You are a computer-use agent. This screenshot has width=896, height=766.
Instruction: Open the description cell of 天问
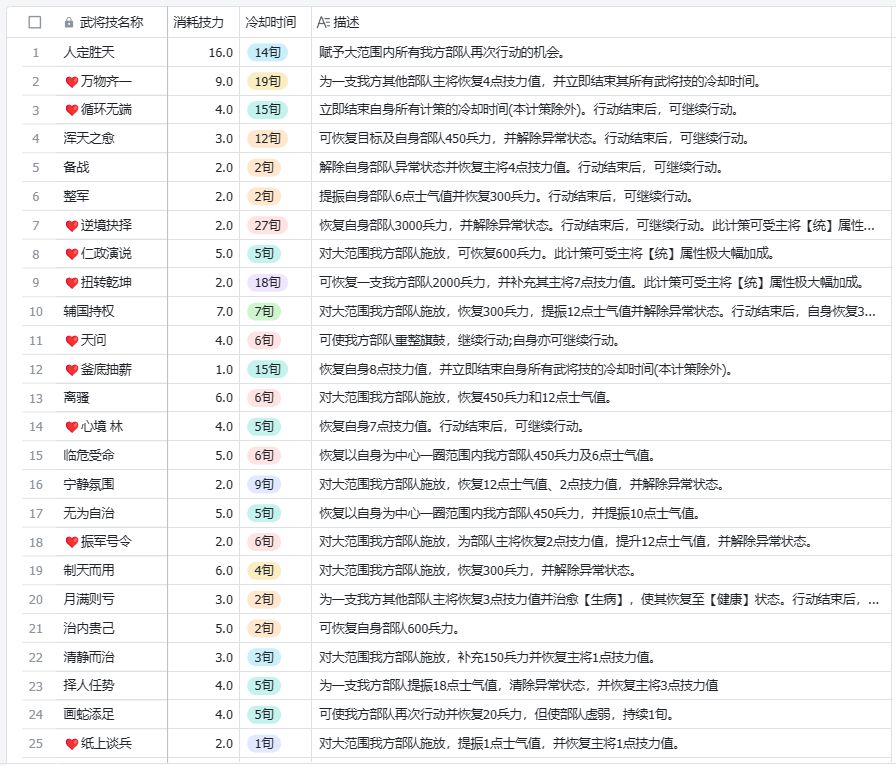[601, 341]
